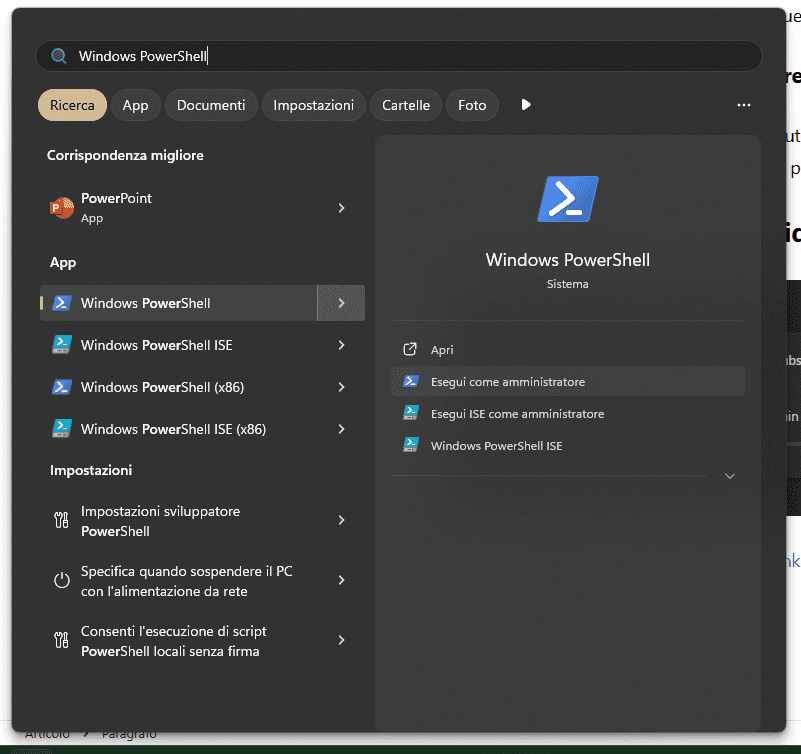Screen dimensions: 801x754
Task: Expand Windows PowerShell ISE (x86) chevron
Action: coord(341,429)
